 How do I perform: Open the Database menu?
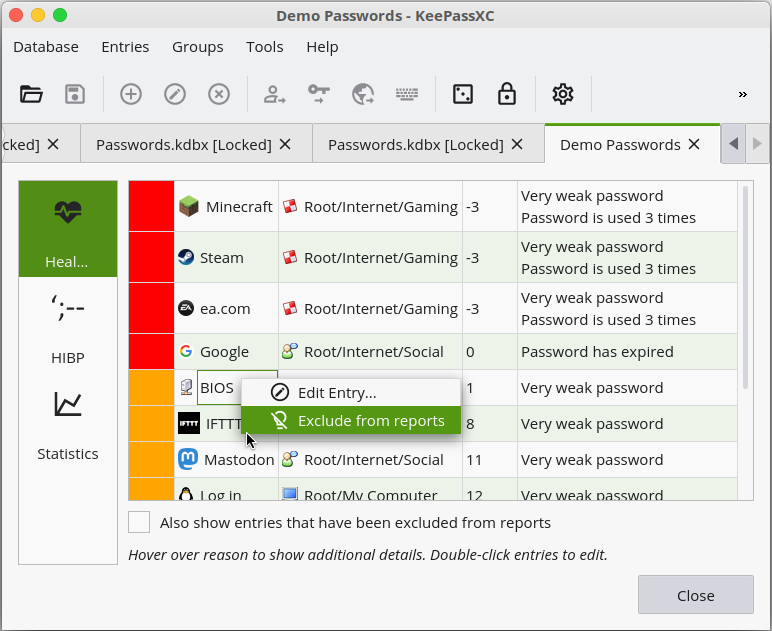click(46, 47)
